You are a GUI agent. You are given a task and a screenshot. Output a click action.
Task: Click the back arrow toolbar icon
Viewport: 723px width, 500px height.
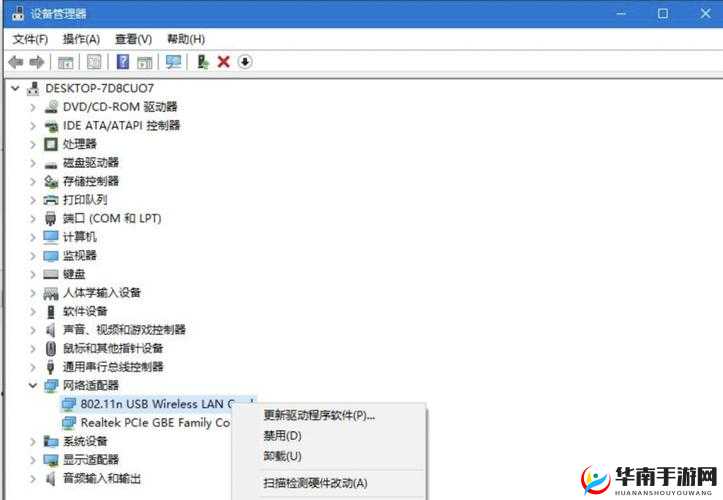(15, 62)
